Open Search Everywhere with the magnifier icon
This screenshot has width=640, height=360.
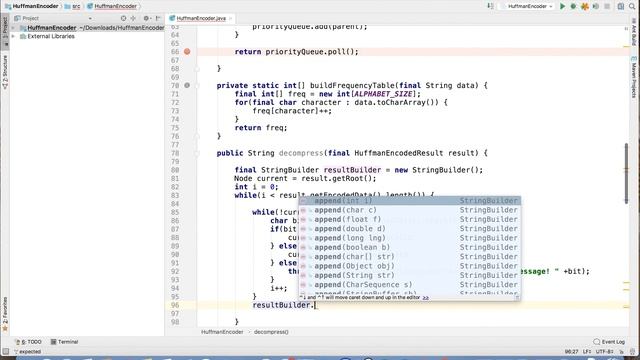pos(632,6)
